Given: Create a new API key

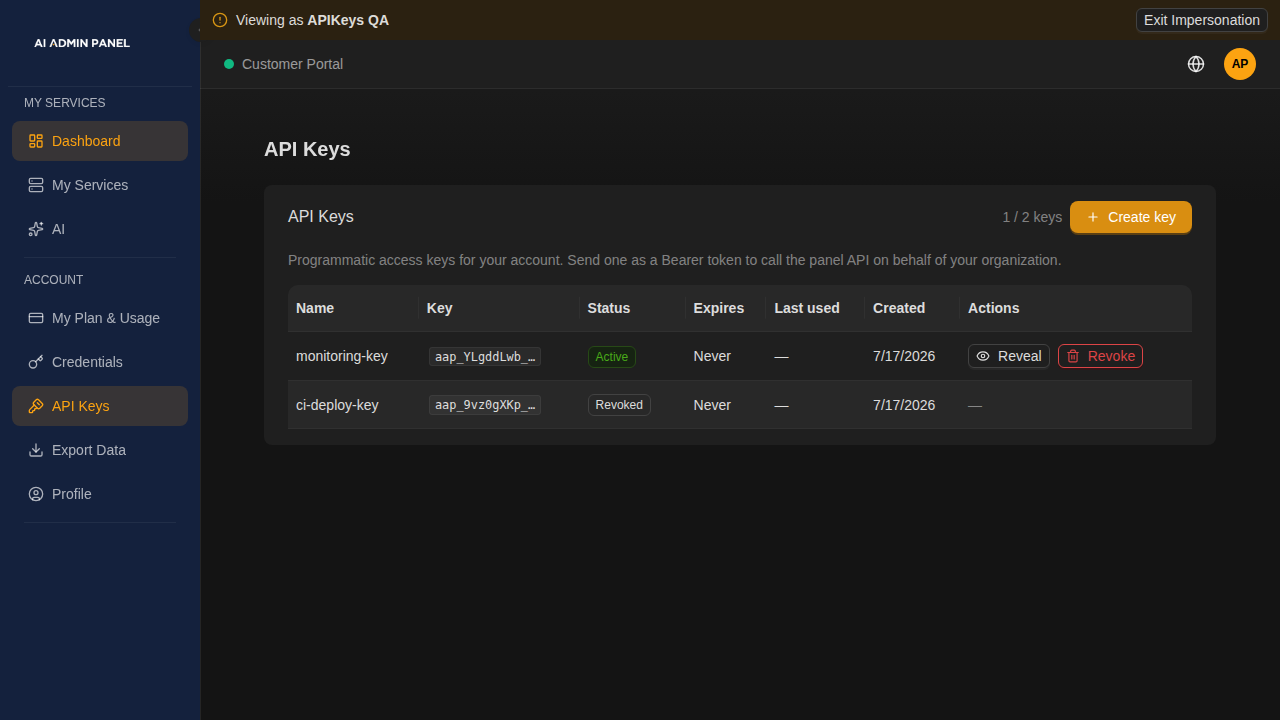Looking at the screenshot, I should 1131,217.
